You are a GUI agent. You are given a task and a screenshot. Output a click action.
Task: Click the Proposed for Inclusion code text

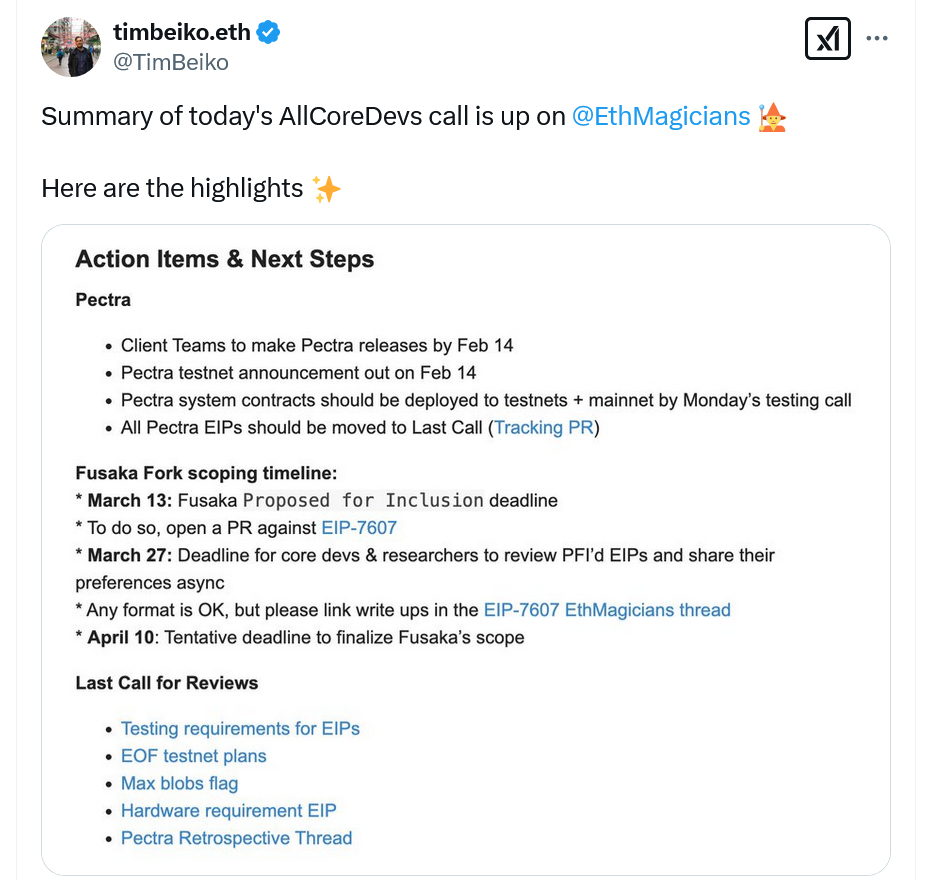click(x=364, y=500)
